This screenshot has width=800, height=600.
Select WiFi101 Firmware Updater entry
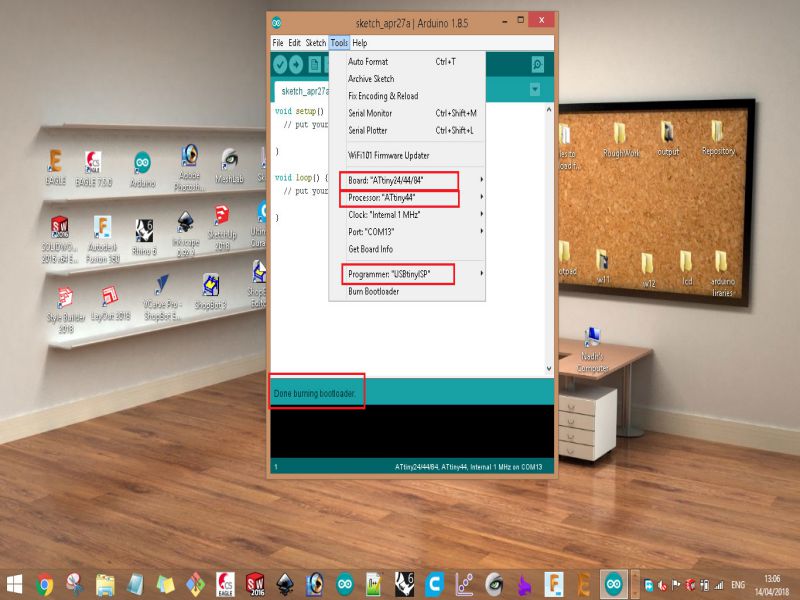coord(407,156)
